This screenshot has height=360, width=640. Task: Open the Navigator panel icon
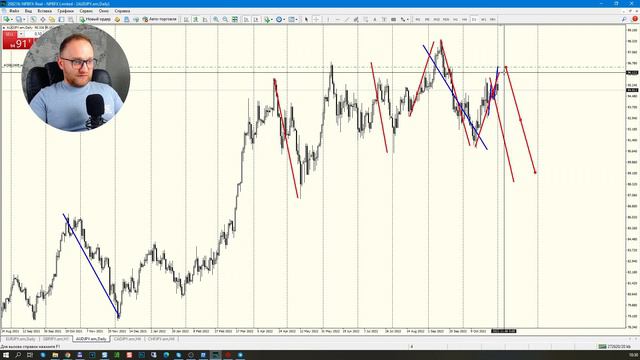pos(52,19)
